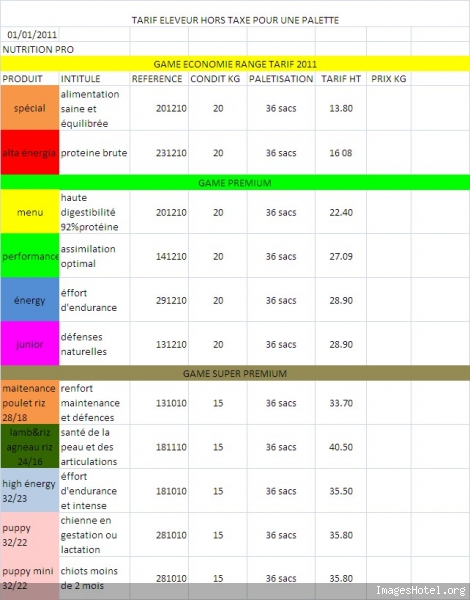This screenshot has height=600, width=470.
Task: Click the 40.50 tarif value
Action: [341, 447]
